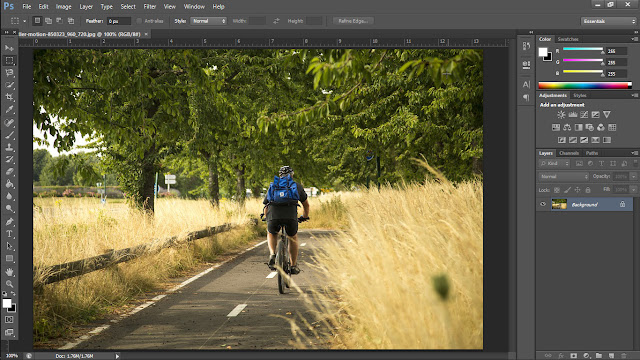Select the Spot Healing Brush tool
The image size is (640, 360).
[9, 122]
